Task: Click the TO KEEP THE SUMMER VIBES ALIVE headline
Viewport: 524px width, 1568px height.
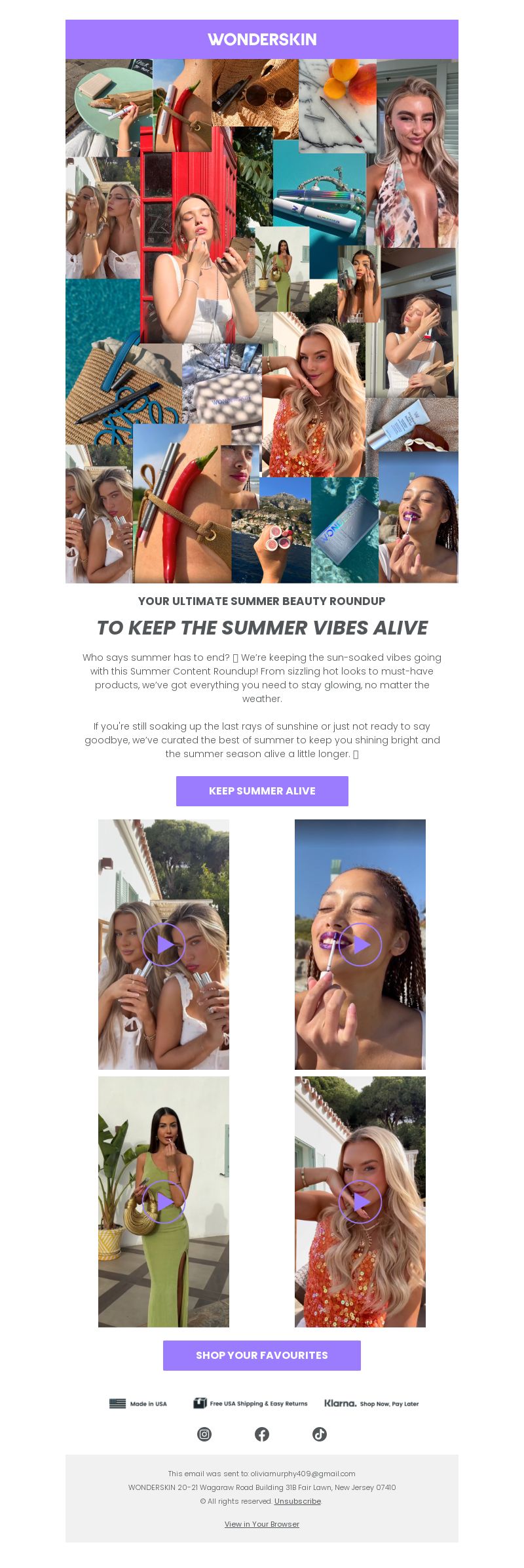Action: coord(262,628)
